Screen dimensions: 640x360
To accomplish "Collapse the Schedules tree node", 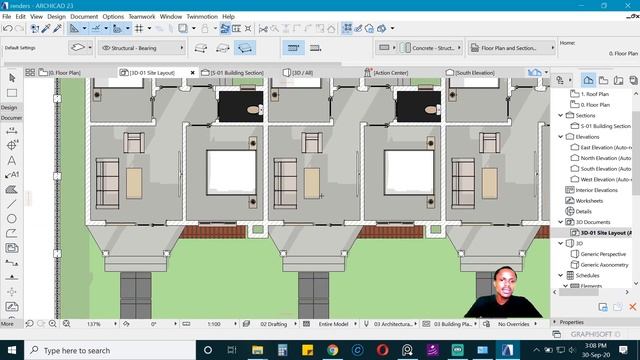I will click(561, 276).
